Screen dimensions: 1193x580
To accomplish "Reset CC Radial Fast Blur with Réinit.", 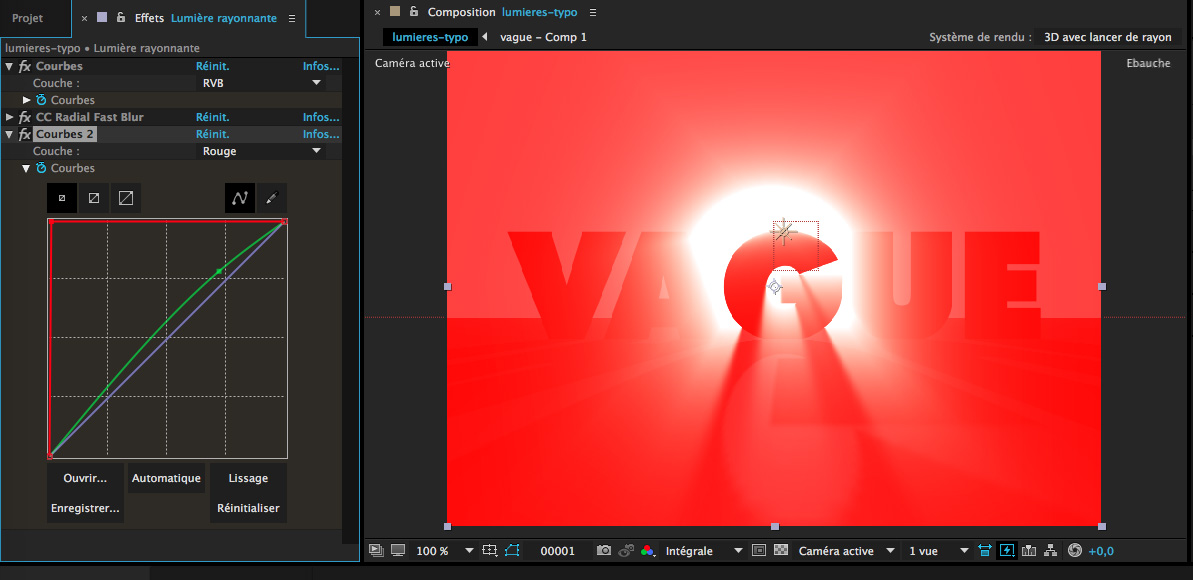I will click(212, 117).
